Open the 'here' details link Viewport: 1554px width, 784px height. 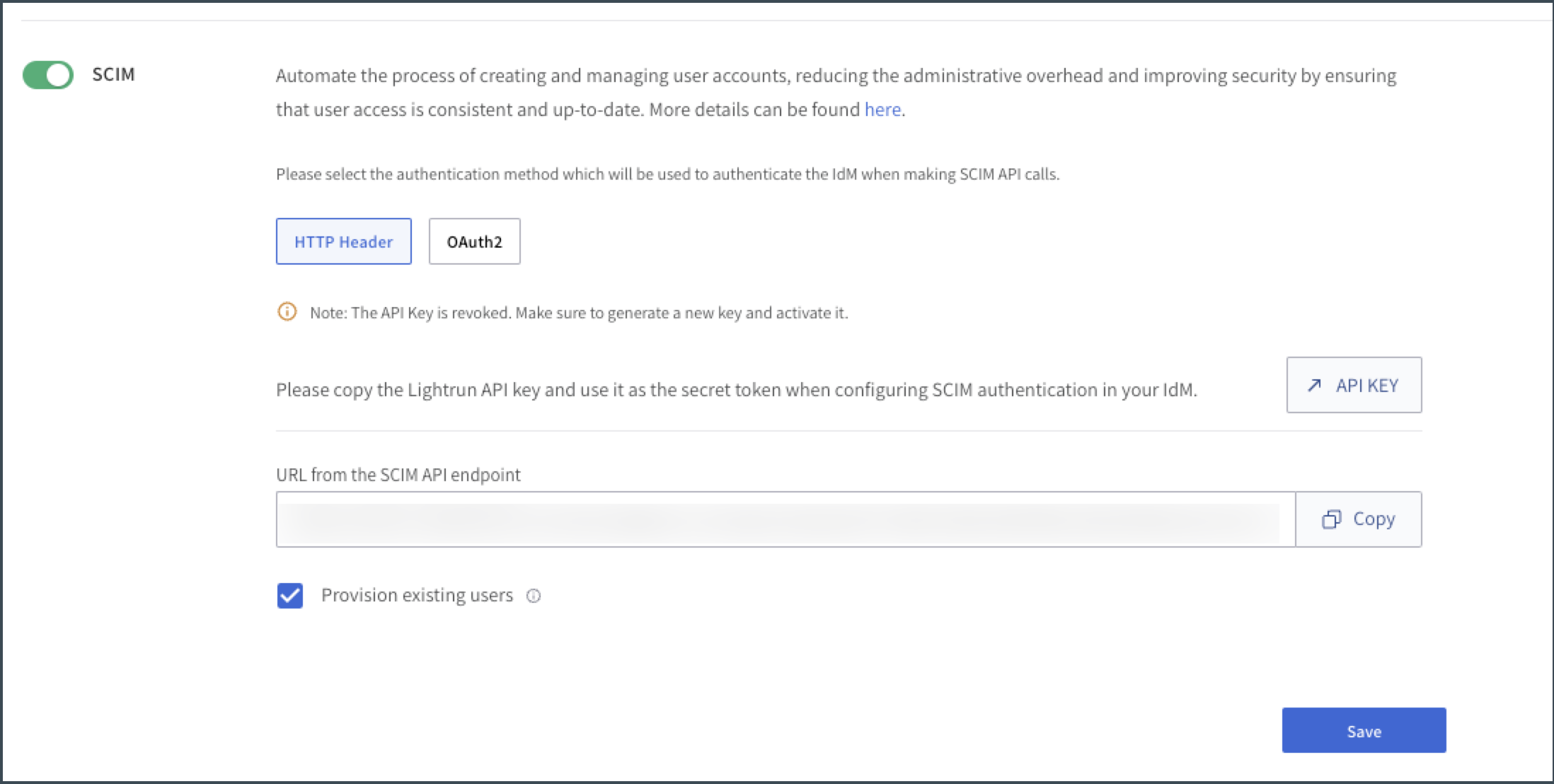882,110
